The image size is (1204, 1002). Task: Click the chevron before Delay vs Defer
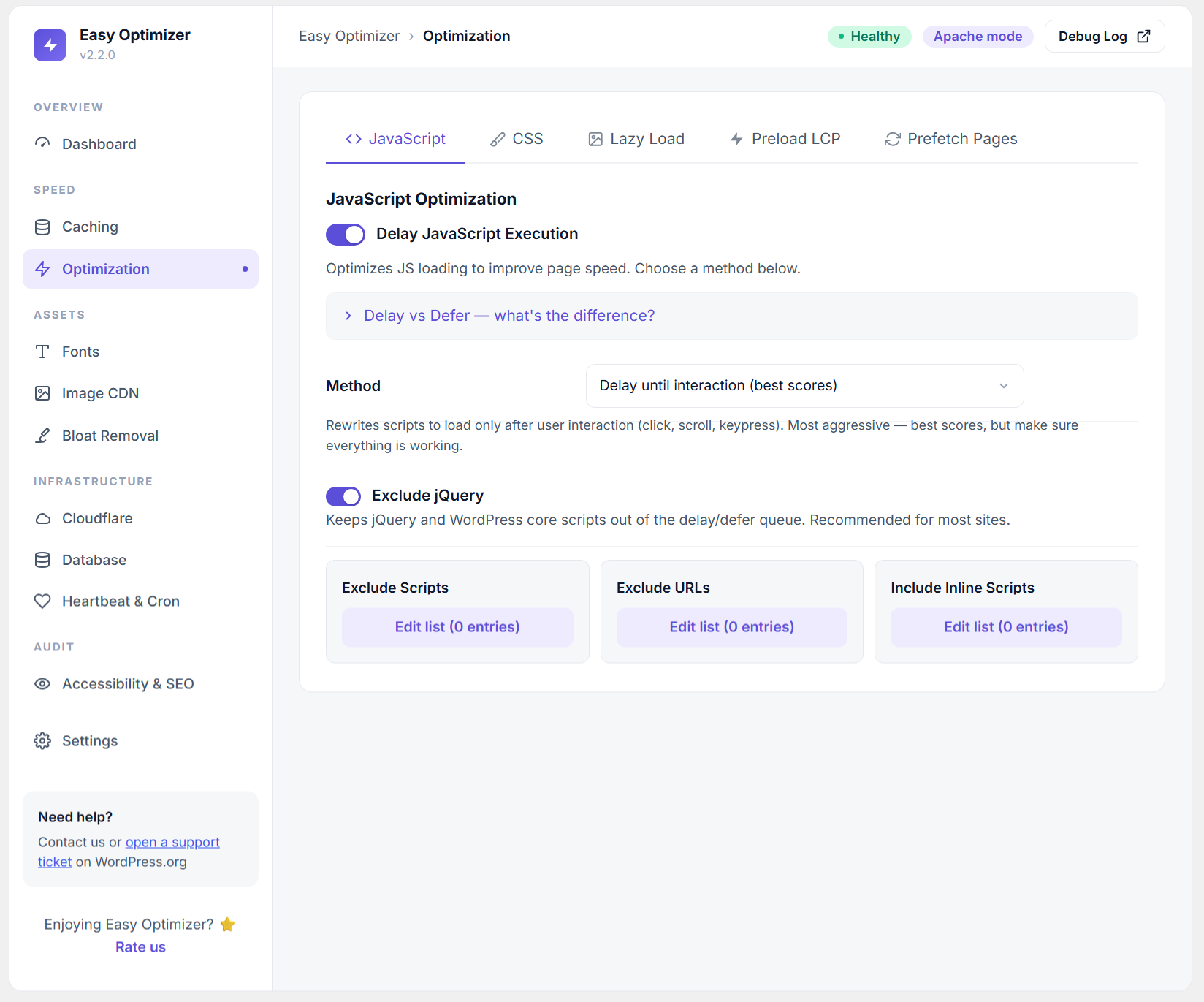(x=348, y=316)
